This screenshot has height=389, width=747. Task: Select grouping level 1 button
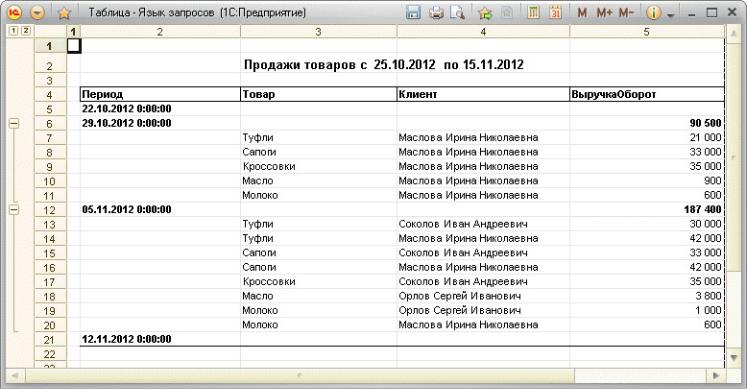(x=13, y=31)
